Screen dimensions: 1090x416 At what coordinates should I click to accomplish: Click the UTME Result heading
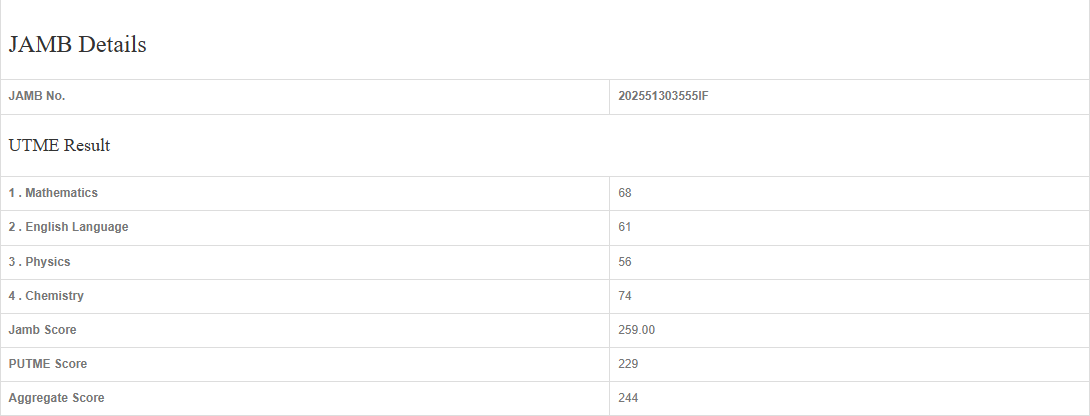pos(59,146)
